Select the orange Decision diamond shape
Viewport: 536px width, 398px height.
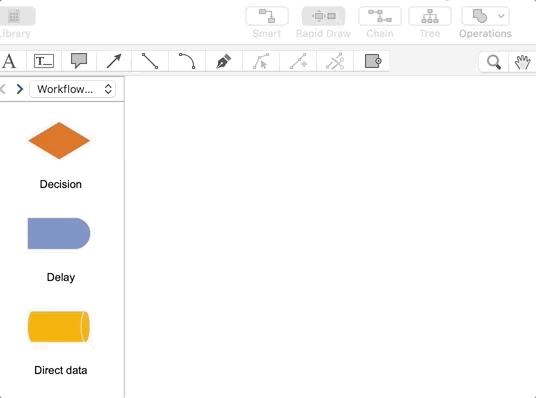(59, 141)
